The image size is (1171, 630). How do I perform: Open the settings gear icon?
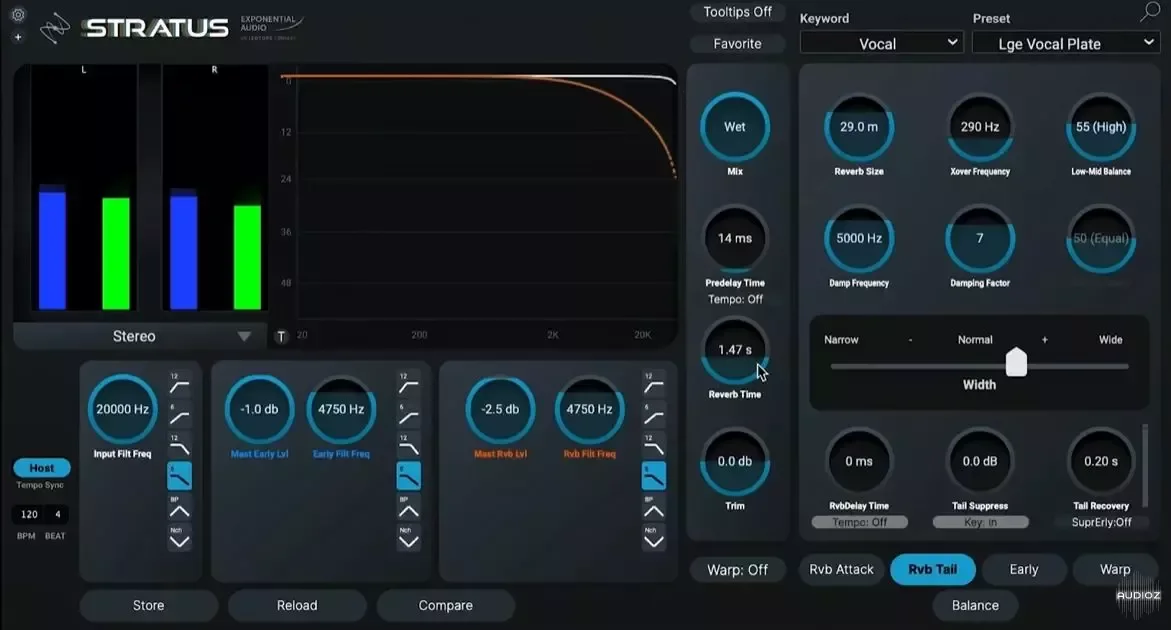18,14
